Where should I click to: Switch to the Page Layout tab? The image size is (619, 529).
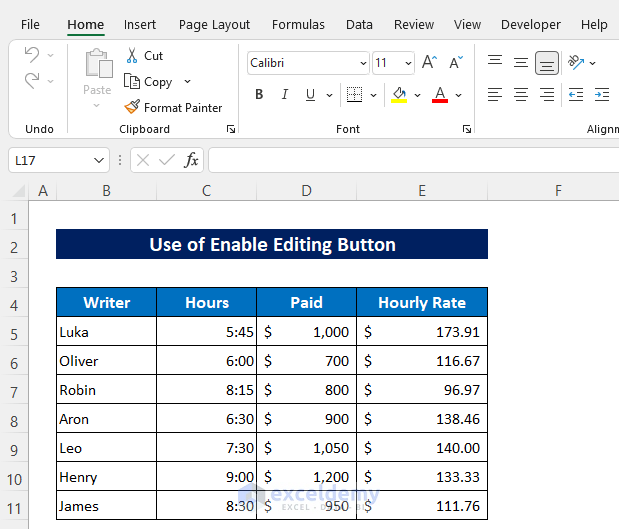pos(214,24)
